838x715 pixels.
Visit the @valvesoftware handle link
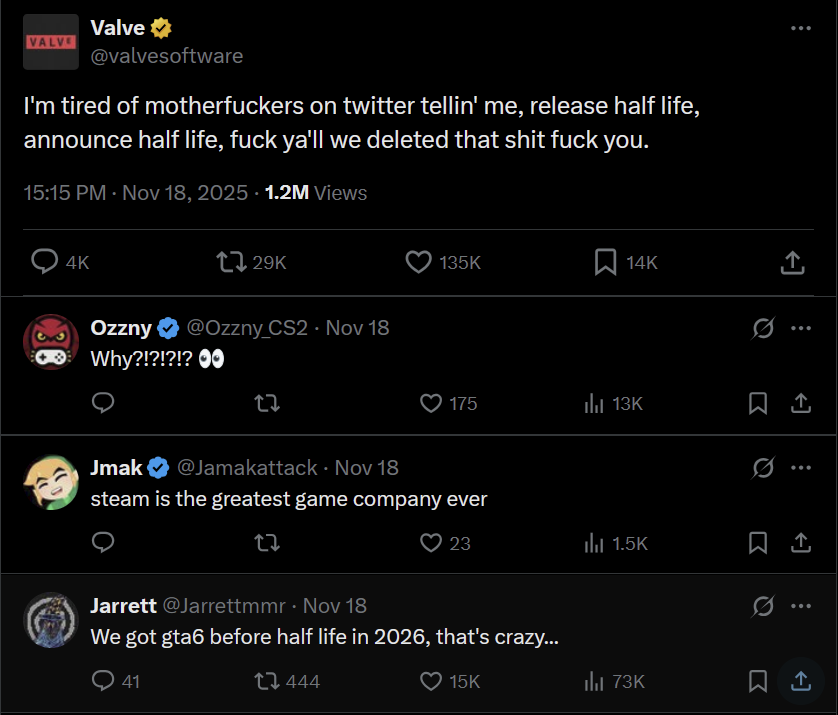(167, 56)
